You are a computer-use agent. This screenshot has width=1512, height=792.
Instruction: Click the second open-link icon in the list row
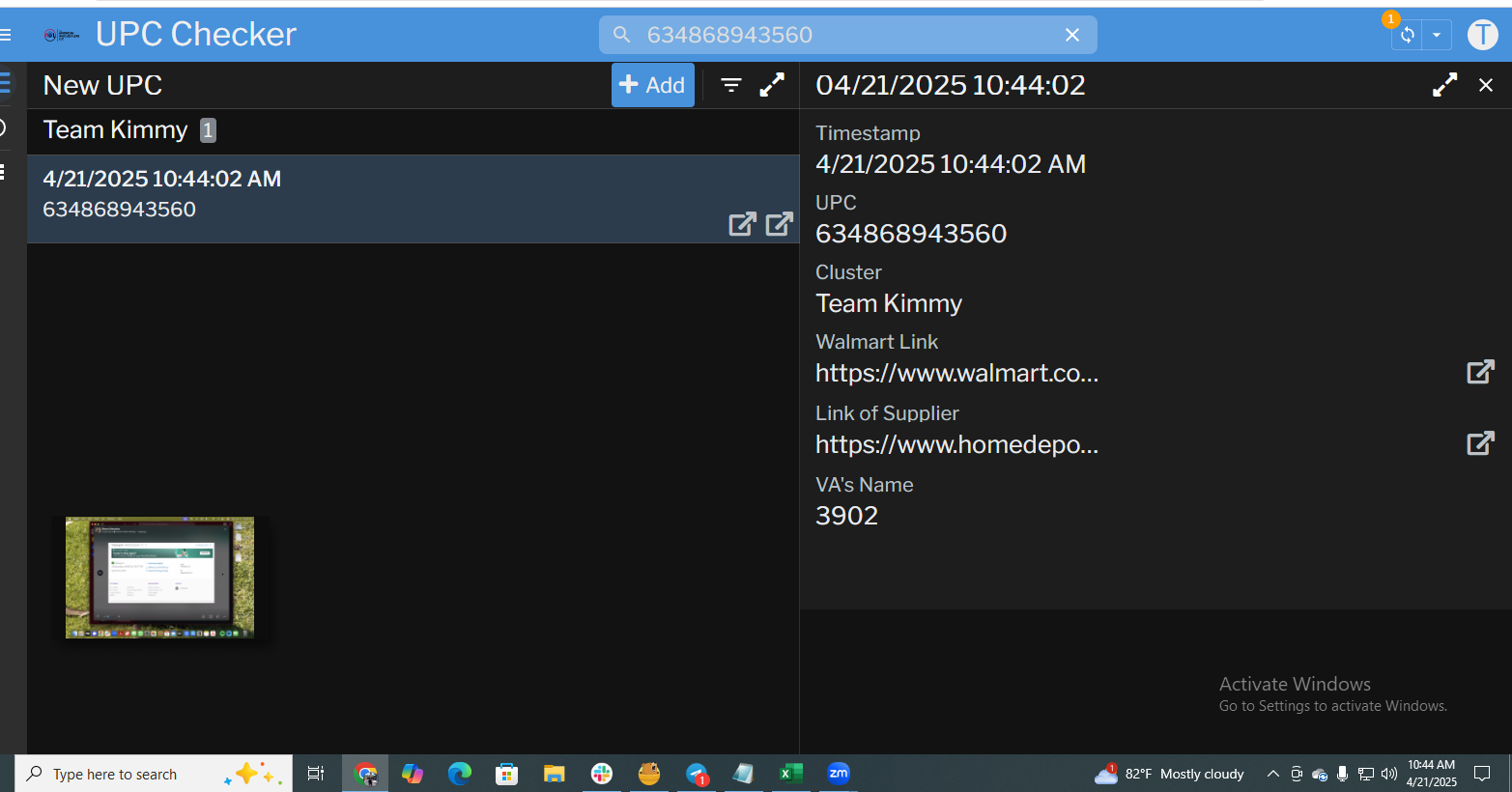[x=779, y=224]
